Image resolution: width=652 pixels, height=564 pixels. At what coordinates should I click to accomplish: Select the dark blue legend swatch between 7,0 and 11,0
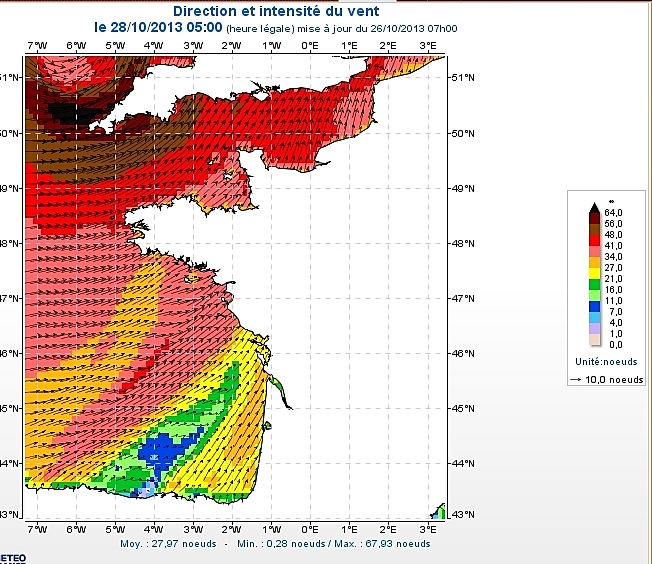[x=594, y=307]
